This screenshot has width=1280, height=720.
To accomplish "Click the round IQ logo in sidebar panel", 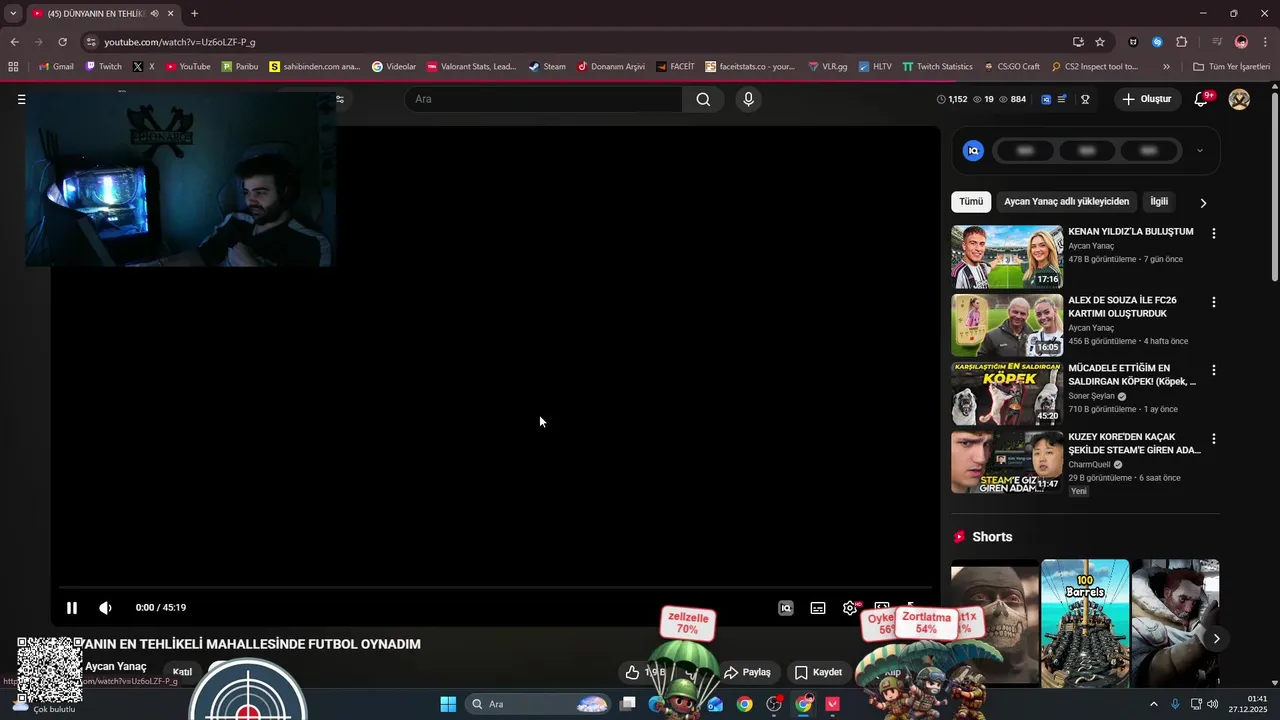I will 973,151.
